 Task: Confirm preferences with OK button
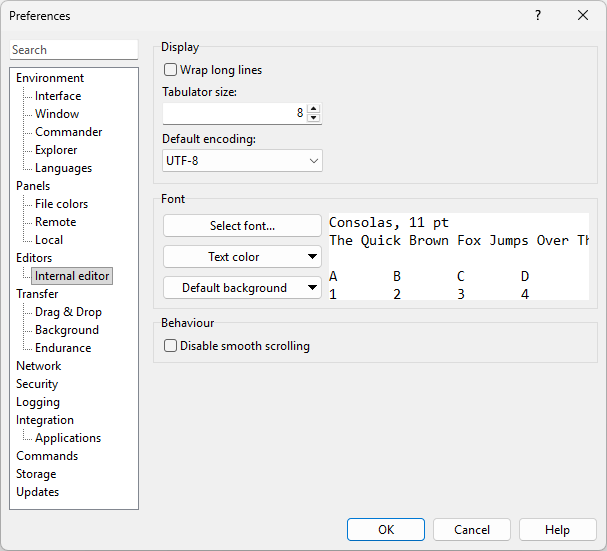tap(386, 530)
